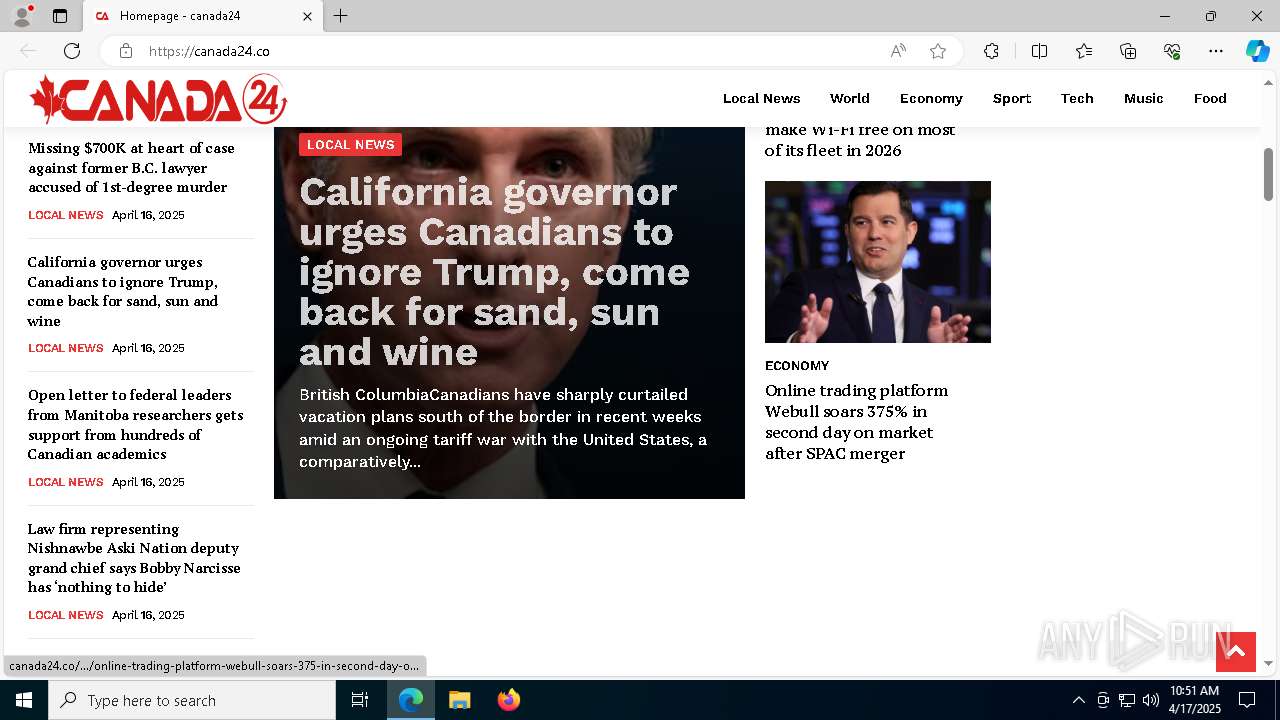The height and width of the screenshot is (720, 1280).
Task: Open the Wi-Fi free on fleet article
Action: click(860, 140)
